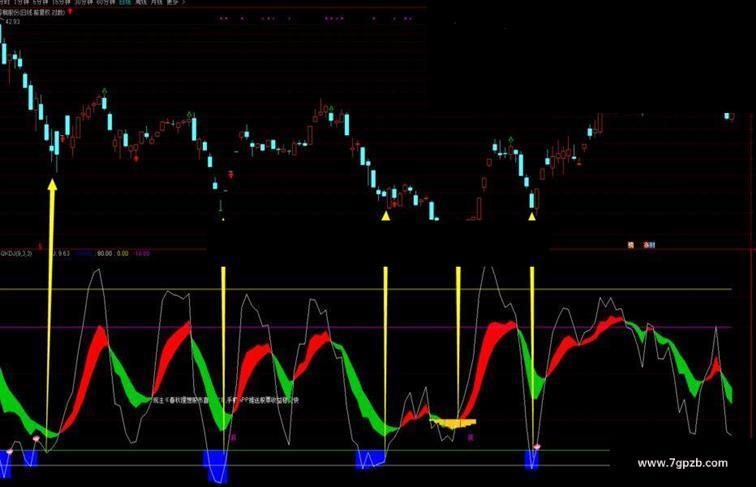Open the 更多 more periods menu

(173, 2)
